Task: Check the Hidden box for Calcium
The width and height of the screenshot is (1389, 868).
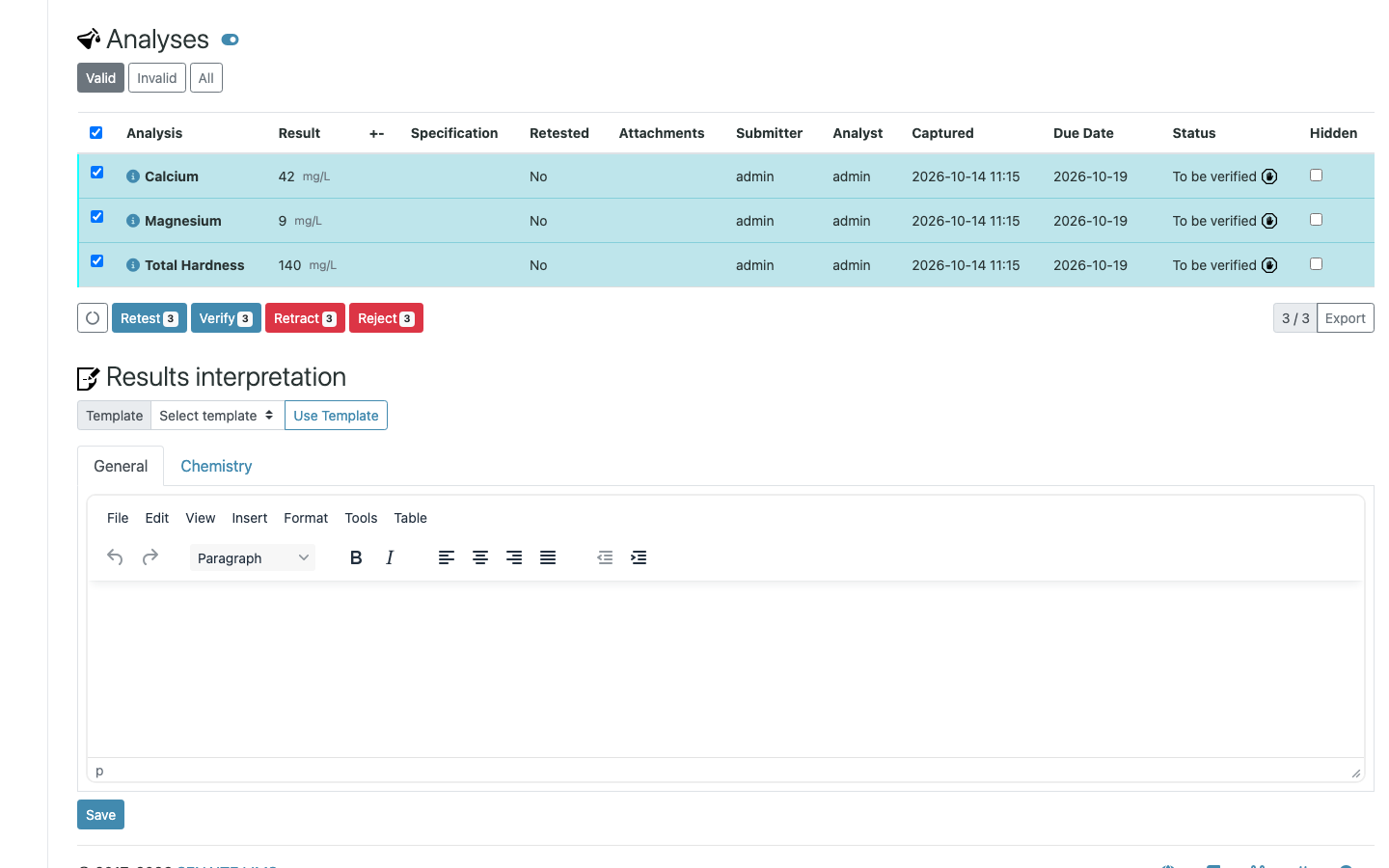Action: (1316, 176)
